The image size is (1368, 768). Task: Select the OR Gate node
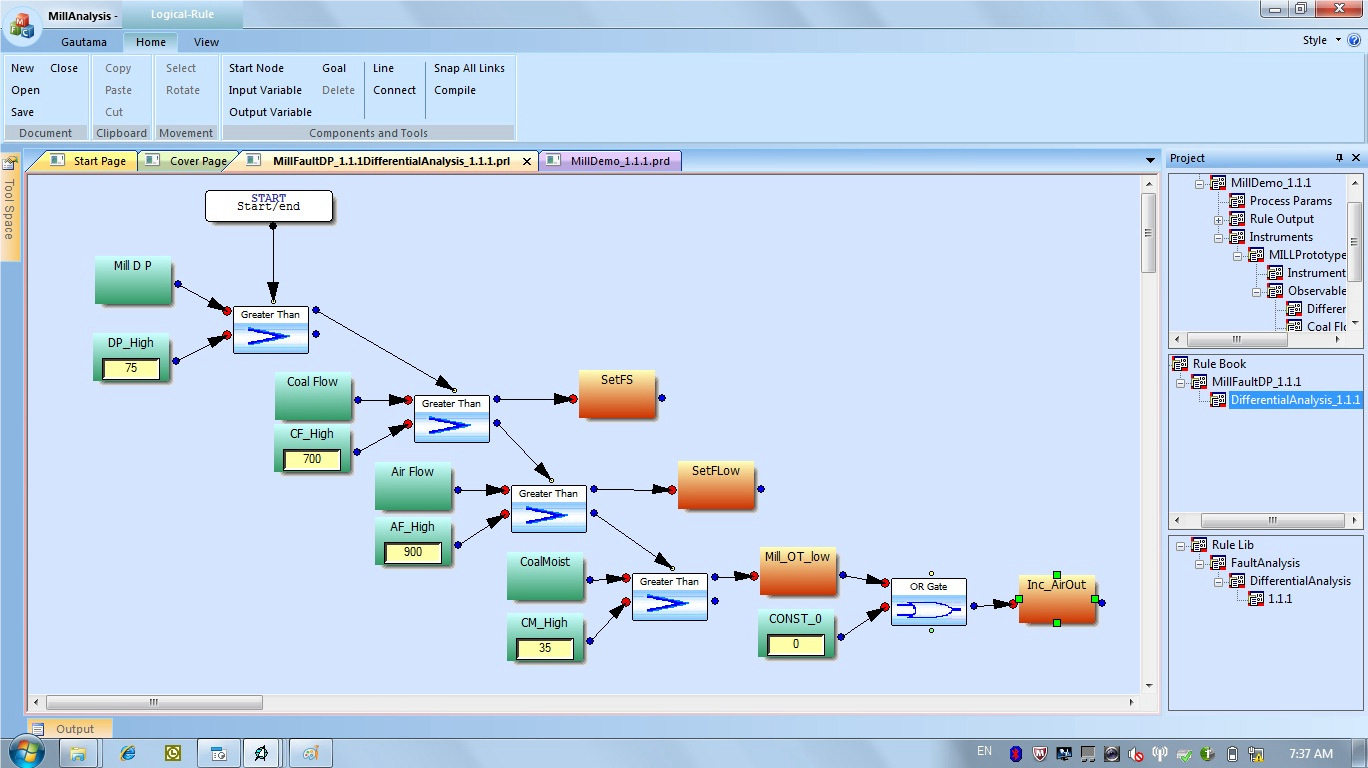[x=929, y=601]
